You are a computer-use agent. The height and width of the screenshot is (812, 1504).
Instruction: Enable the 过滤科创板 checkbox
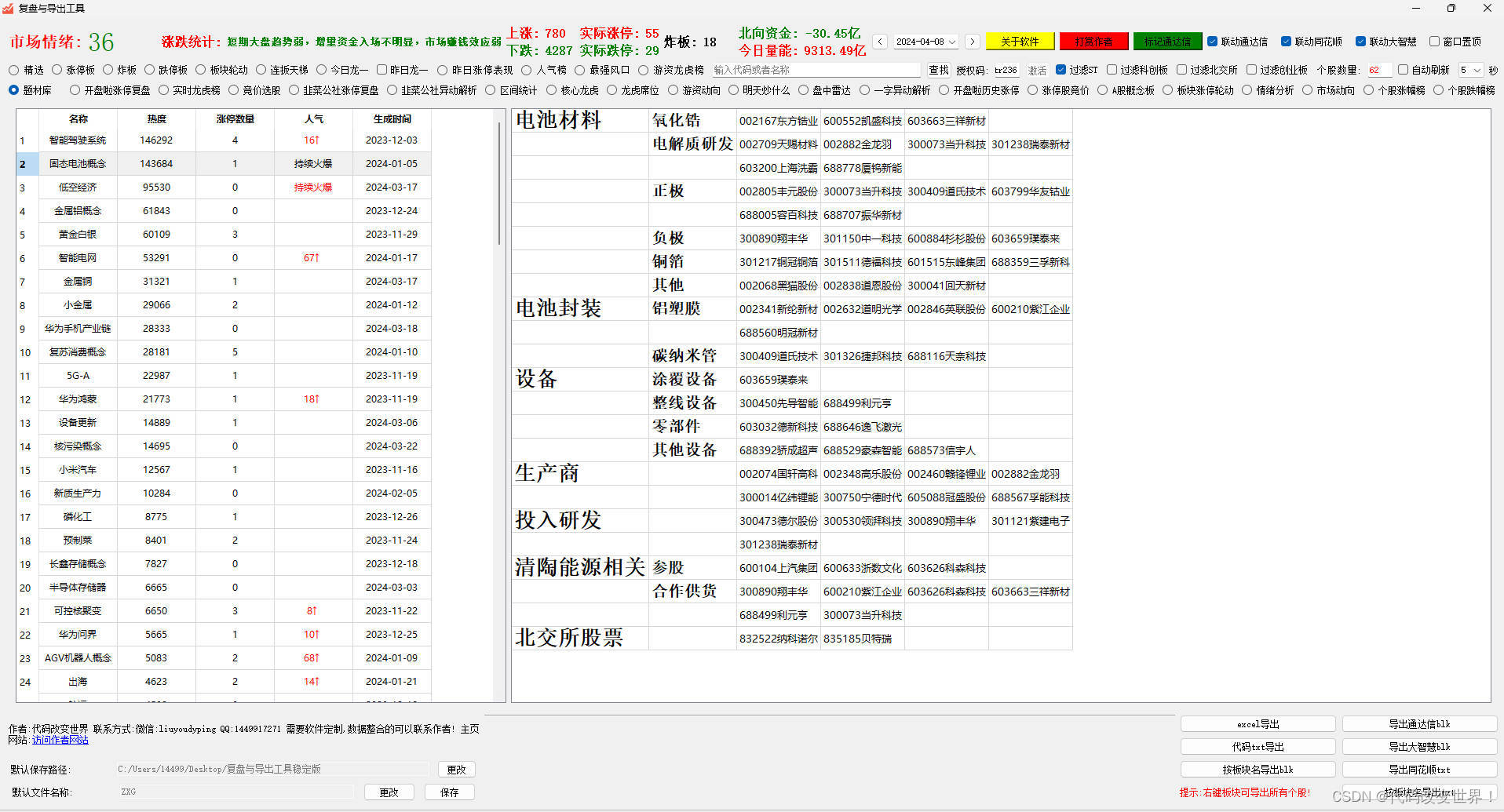pyautogui.click(x=1112, y=70)
